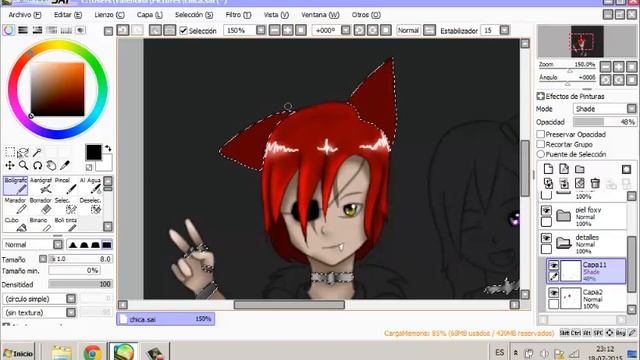The width and height of the screenshot is (640, 360).
Task: Open the rotation angle +000° dropdown
Action: pyautogui.click(x=346, y=30)
